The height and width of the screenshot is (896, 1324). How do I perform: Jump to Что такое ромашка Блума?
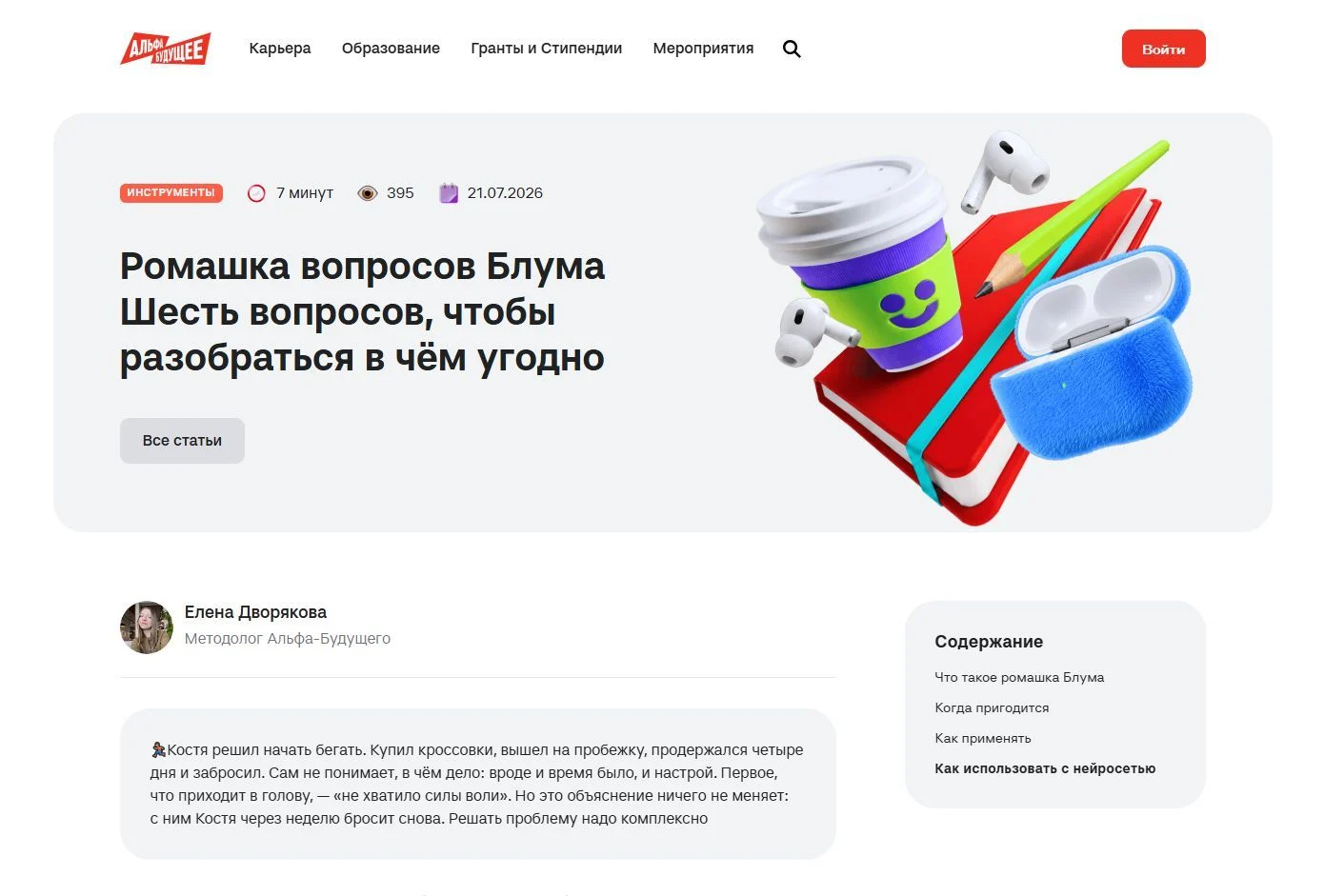[1019, 677]
